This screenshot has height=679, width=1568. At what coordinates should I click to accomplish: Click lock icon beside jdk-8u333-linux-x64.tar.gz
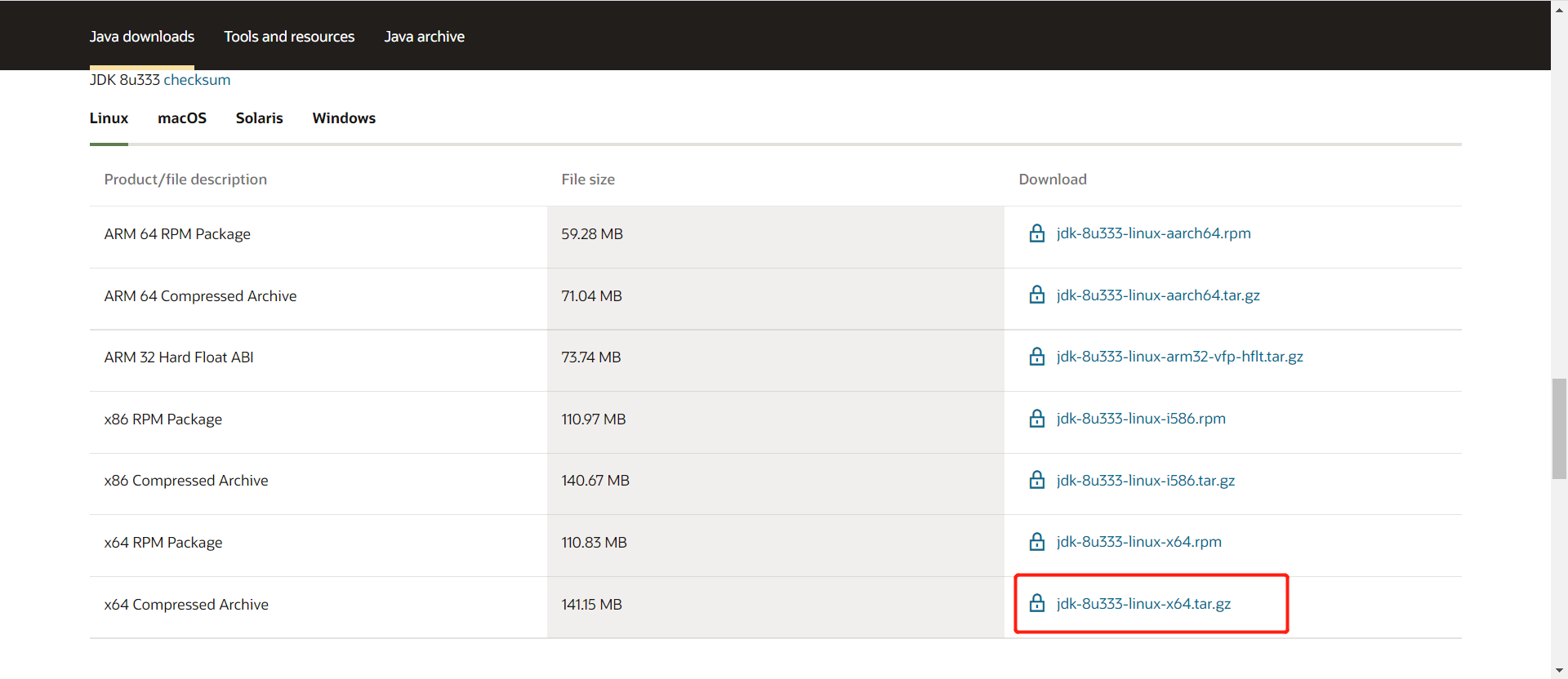coord(1036,604)
